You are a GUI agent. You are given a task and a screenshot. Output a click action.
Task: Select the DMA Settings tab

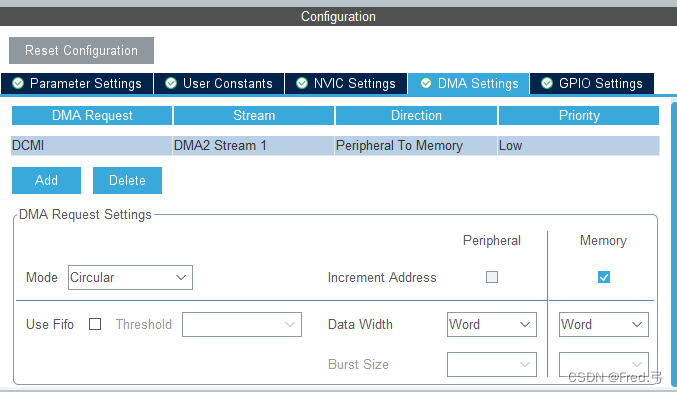(x=469, y=83)
